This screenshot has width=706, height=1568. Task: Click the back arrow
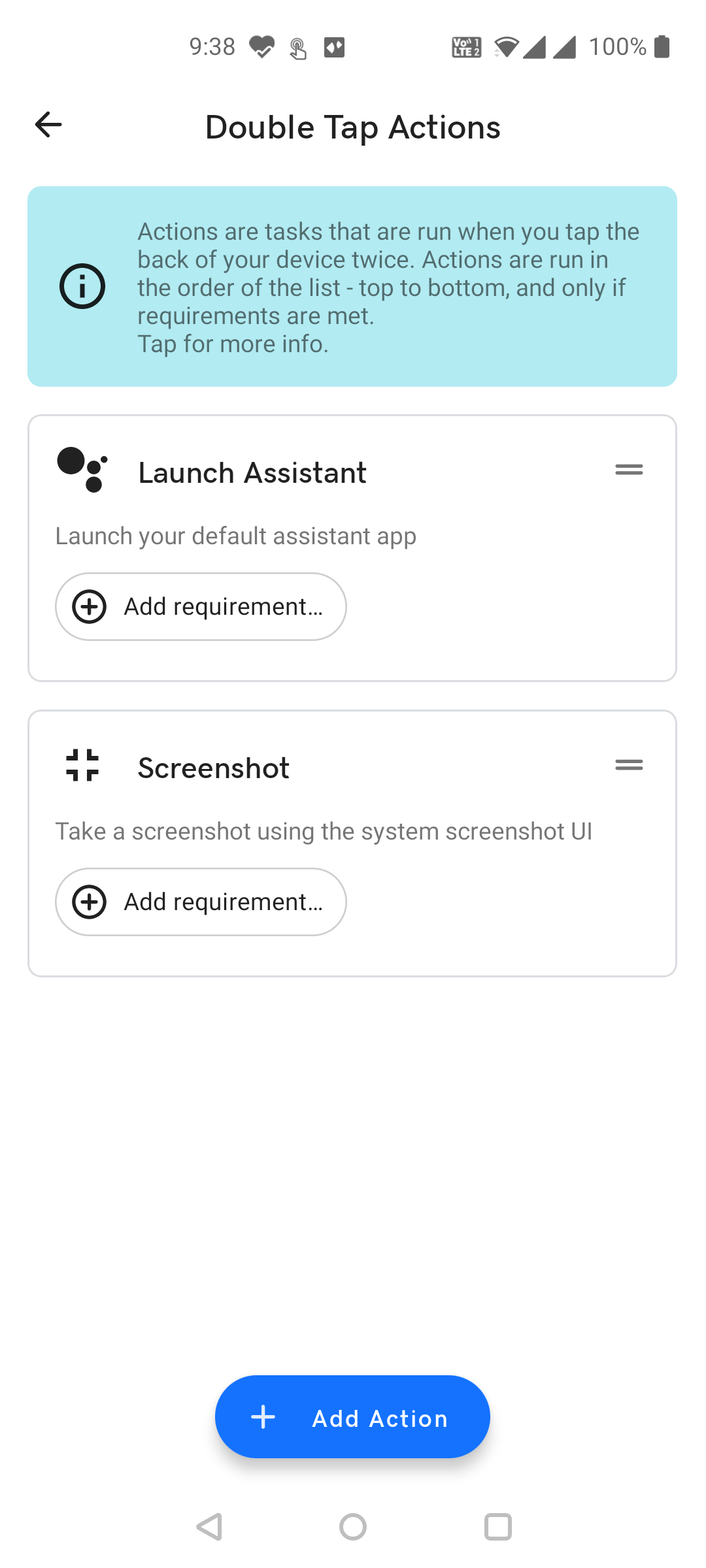click(48, 124)
